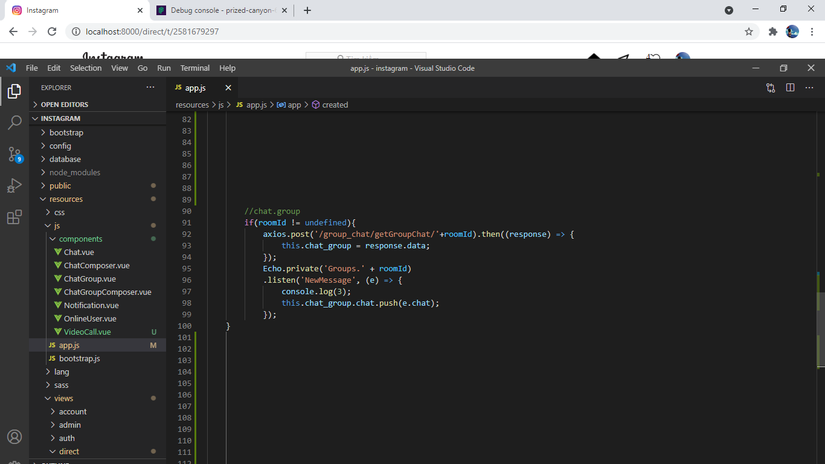Close the app.js editor tab

click(227, 88)
